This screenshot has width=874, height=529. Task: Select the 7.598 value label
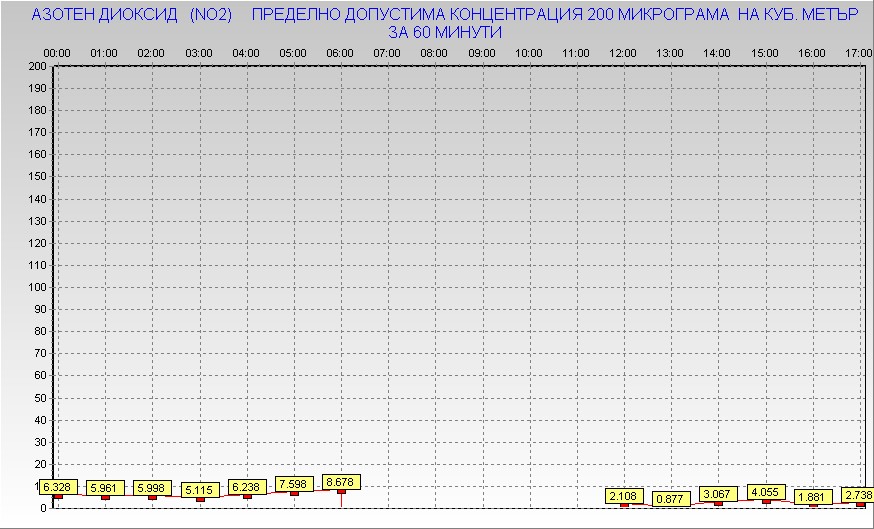(294, 484)
